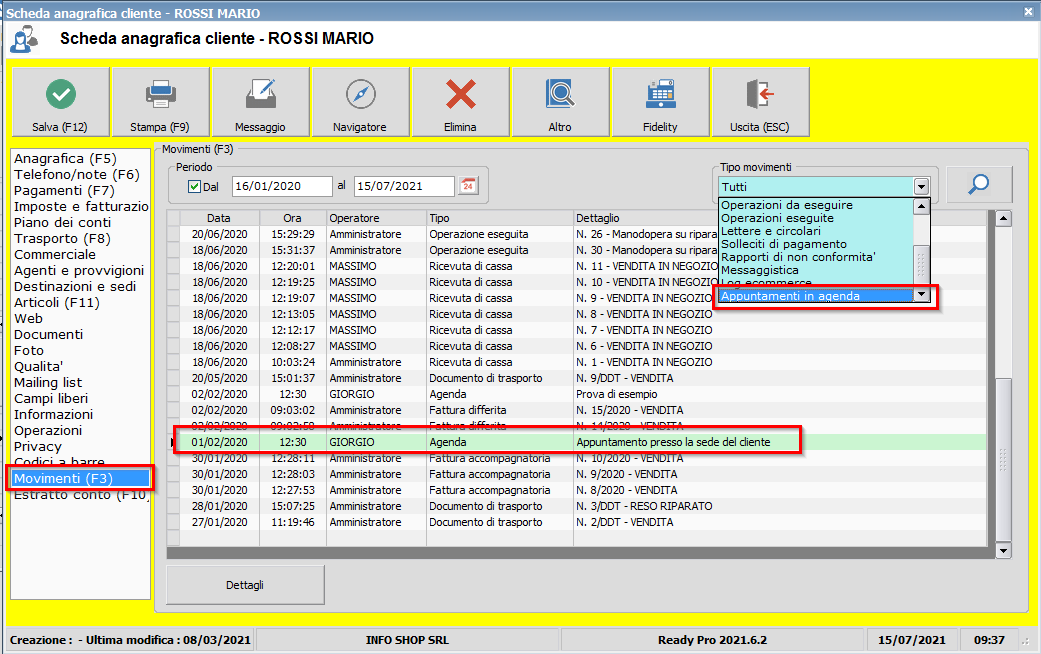Open Agenti e provvigioni section

[79, 270]
